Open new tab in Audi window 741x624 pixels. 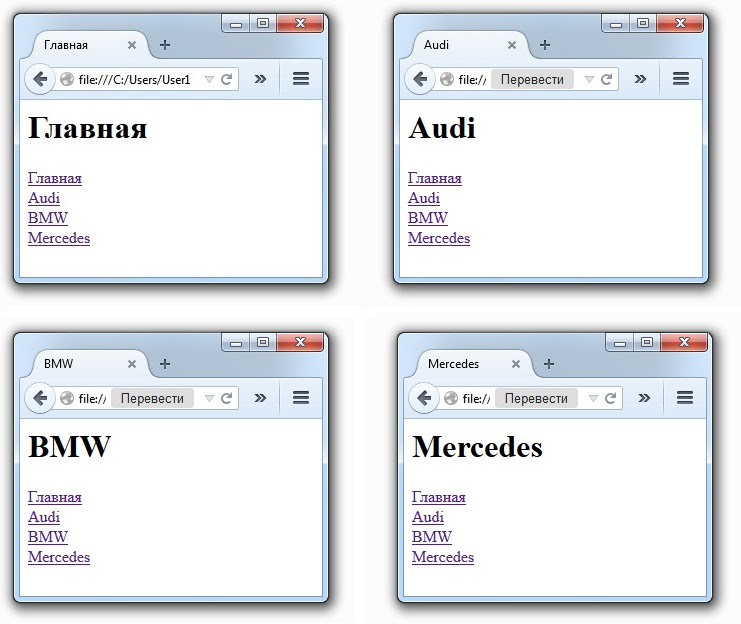tap(545, 45)
